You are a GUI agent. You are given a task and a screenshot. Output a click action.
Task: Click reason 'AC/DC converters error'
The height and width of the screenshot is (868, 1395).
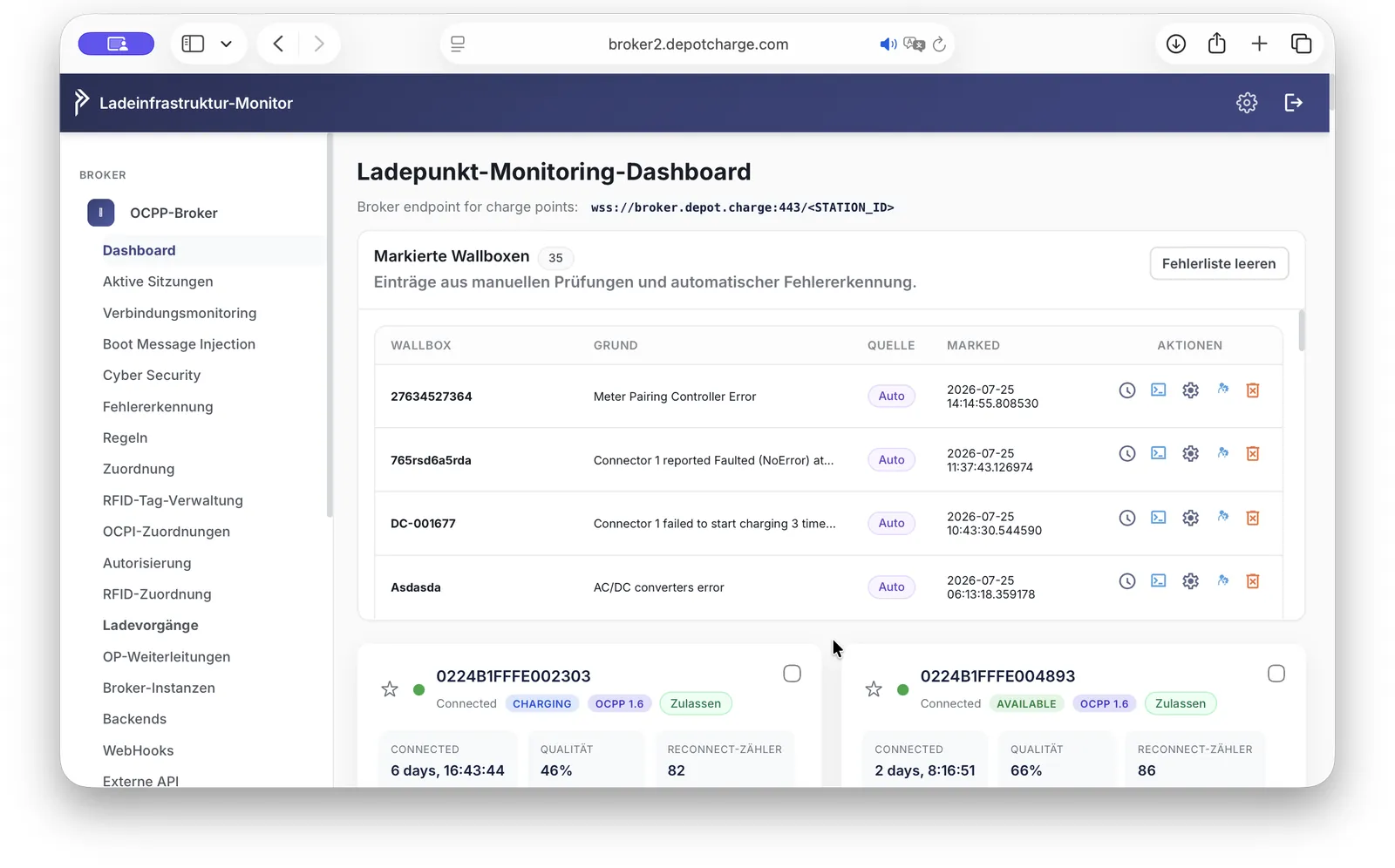(658, 587)
